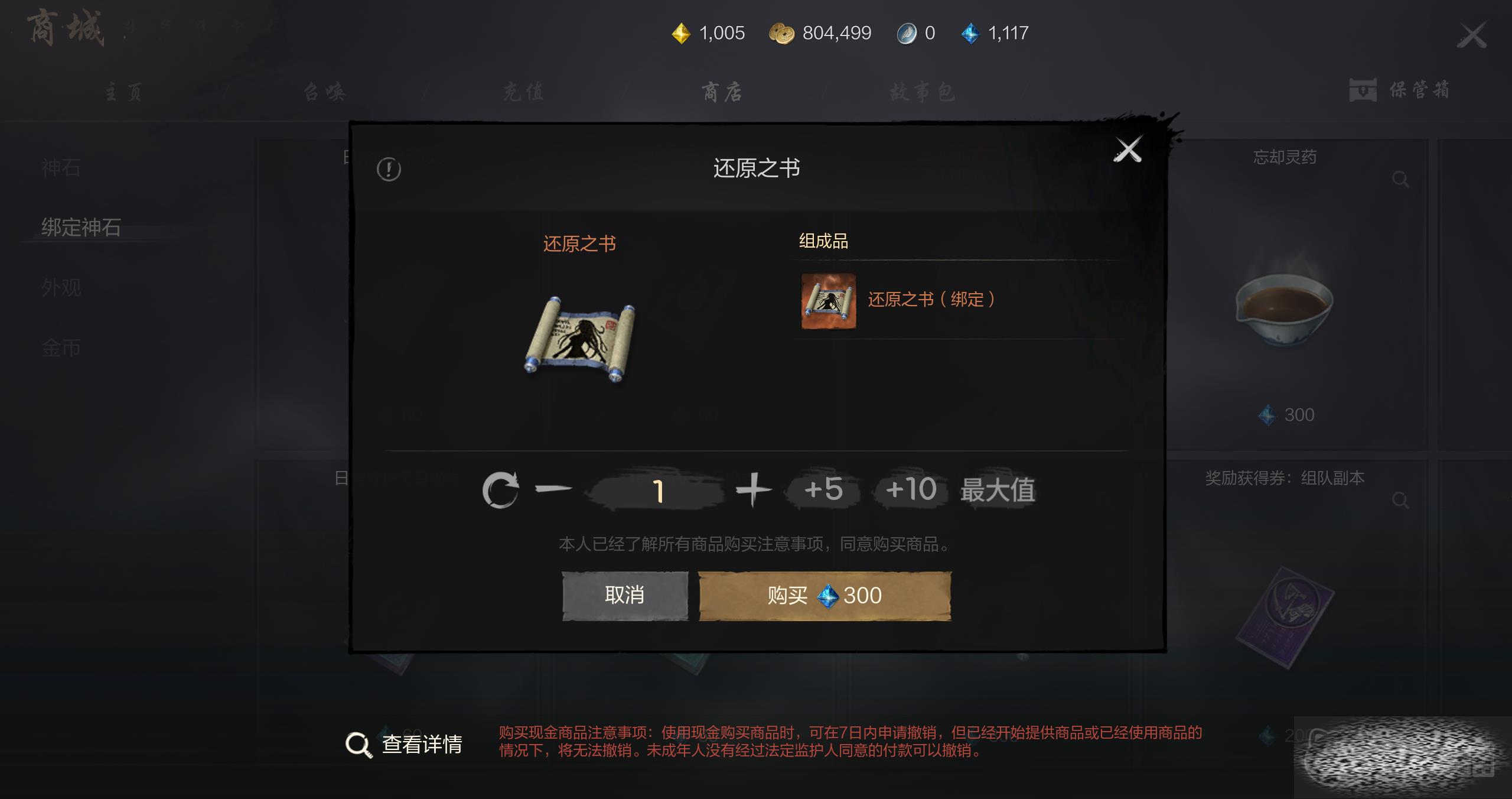Open the 保管箱 storage box icon
1512x799 pixels.
pyautogui.click(x=1363, y=90)
